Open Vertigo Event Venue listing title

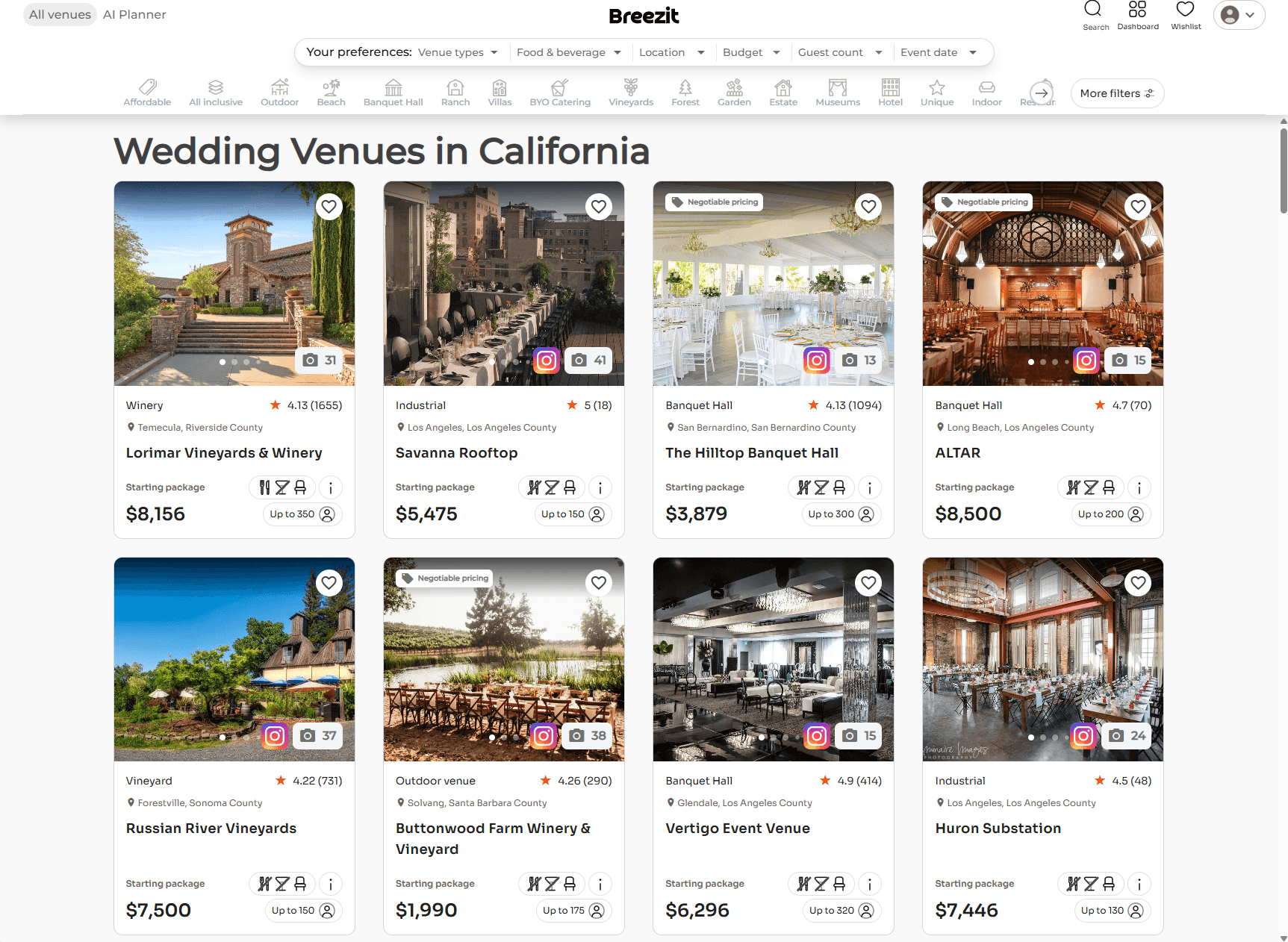(737, 829)
